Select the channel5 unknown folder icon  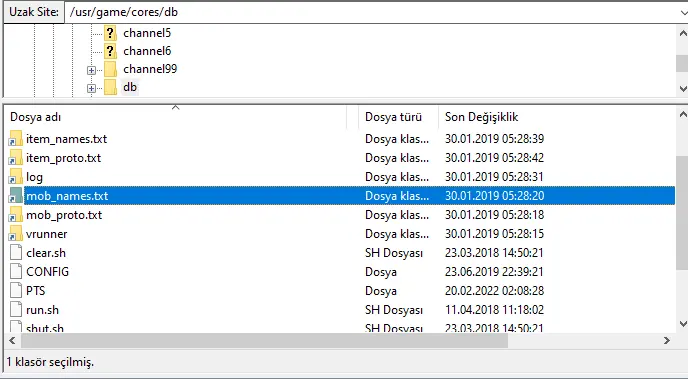(x=110, y=33)
